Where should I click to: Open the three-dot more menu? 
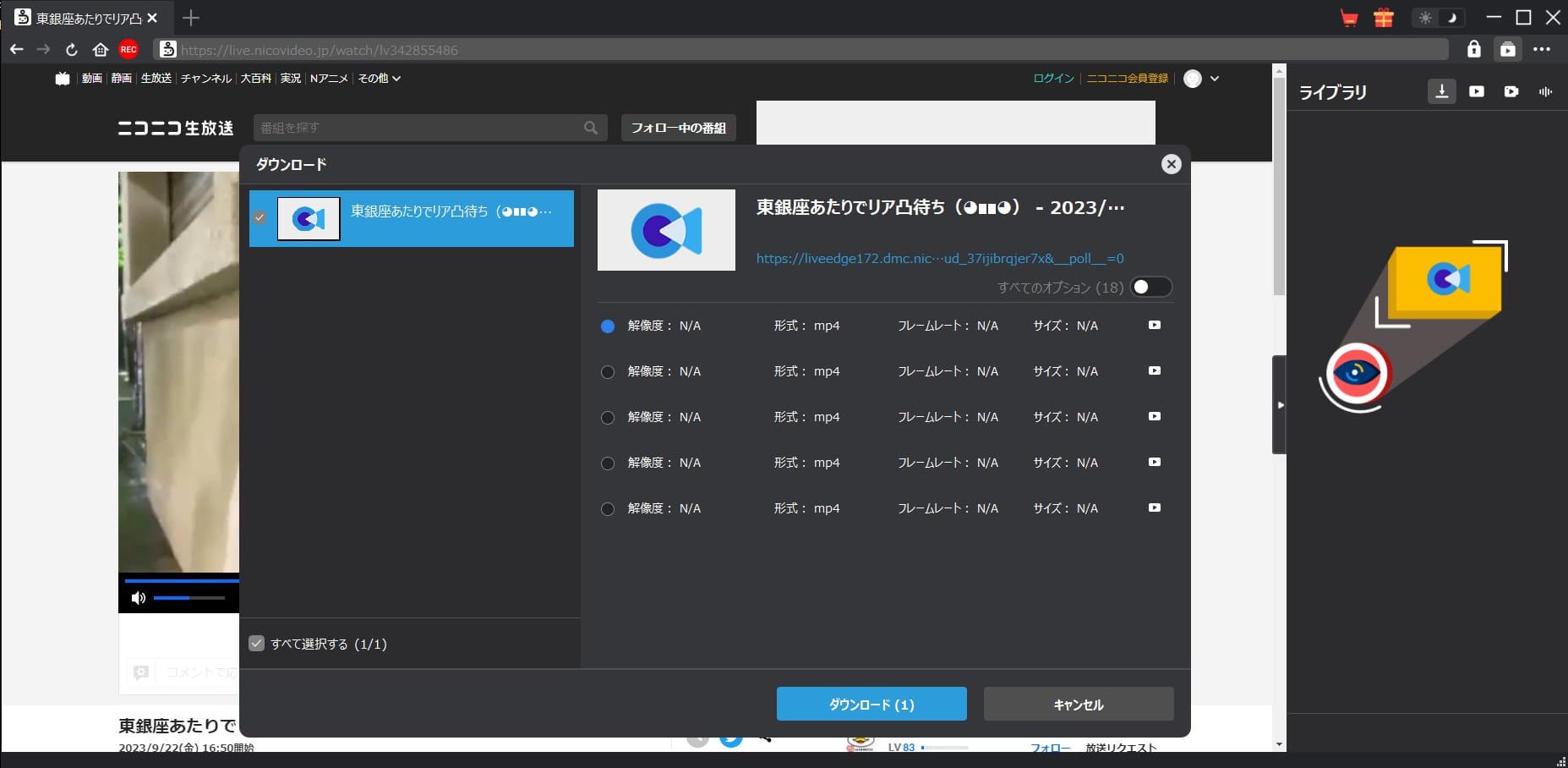click(1542, 49)
